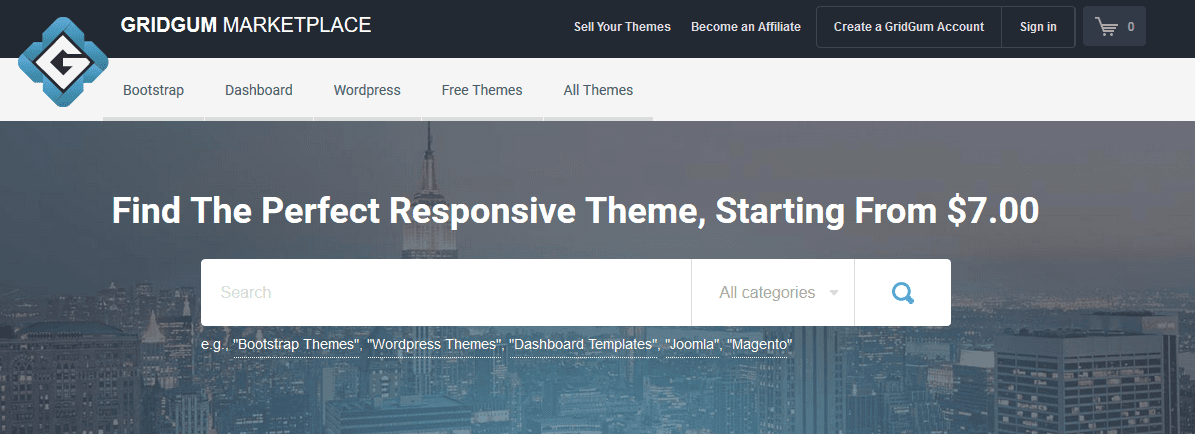Select "Dashboard Templates" search suggestion
The image size is (1195, 434).
[x=583, y=345]
